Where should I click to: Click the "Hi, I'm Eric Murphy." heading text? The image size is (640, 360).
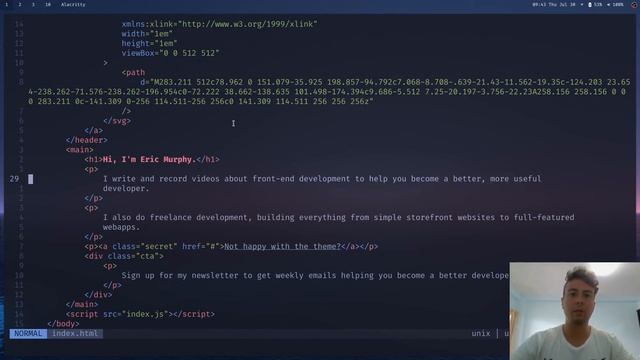tap(149, 160)
